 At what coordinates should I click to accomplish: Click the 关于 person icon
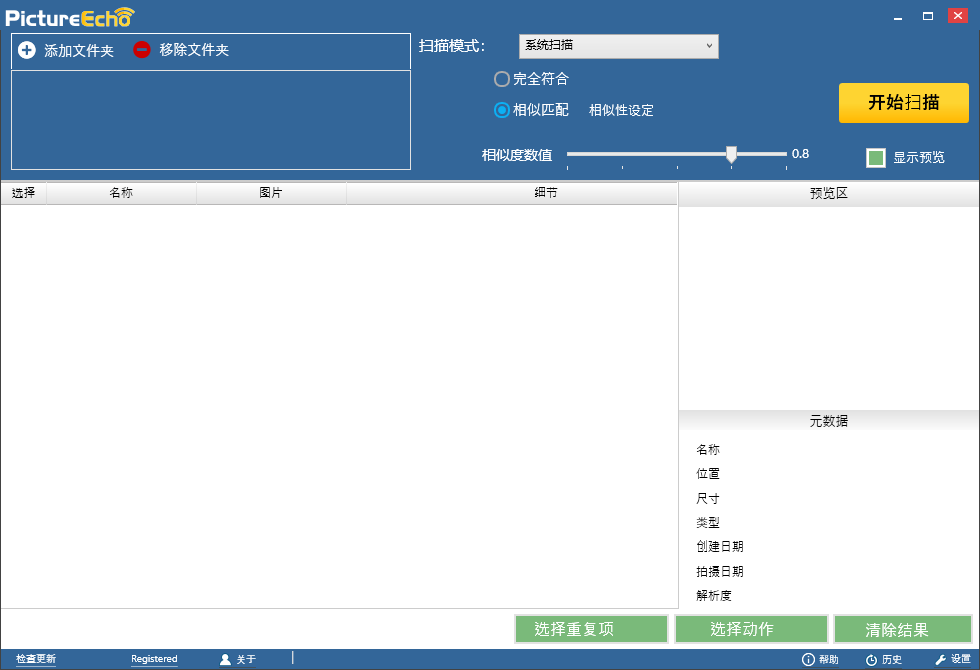click(x=225, y=659)
